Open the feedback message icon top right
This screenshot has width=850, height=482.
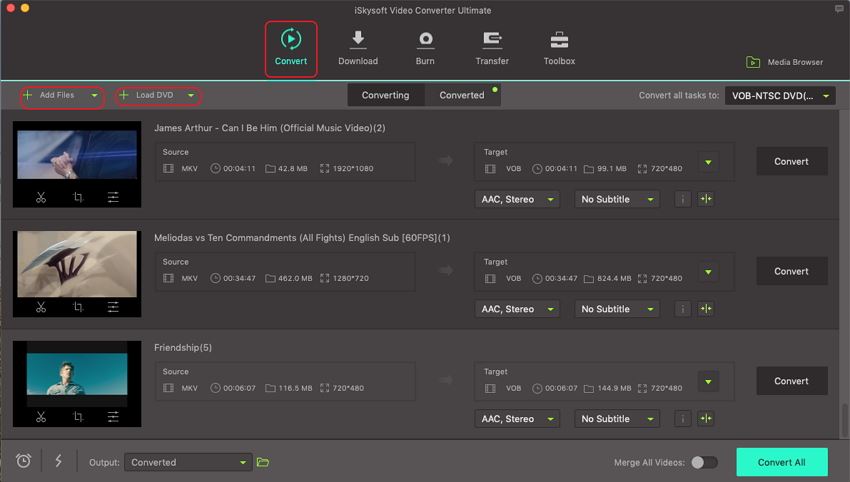tap(839, 9)
